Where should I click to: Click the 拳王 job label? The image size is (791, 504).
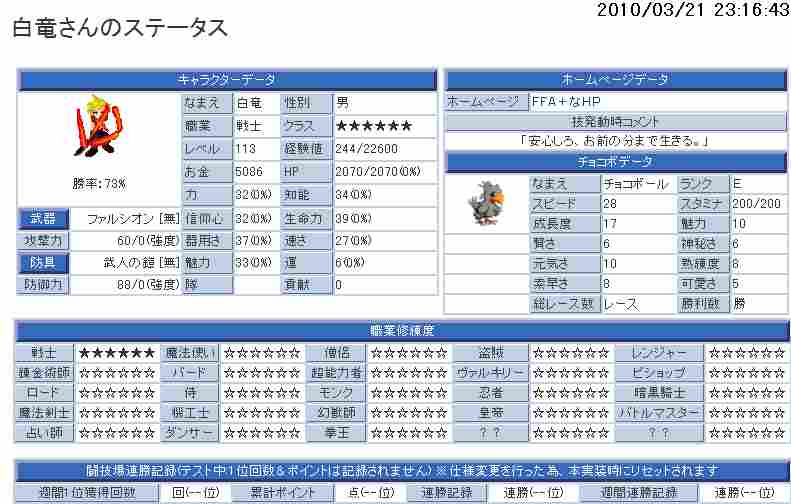point(336,433)
